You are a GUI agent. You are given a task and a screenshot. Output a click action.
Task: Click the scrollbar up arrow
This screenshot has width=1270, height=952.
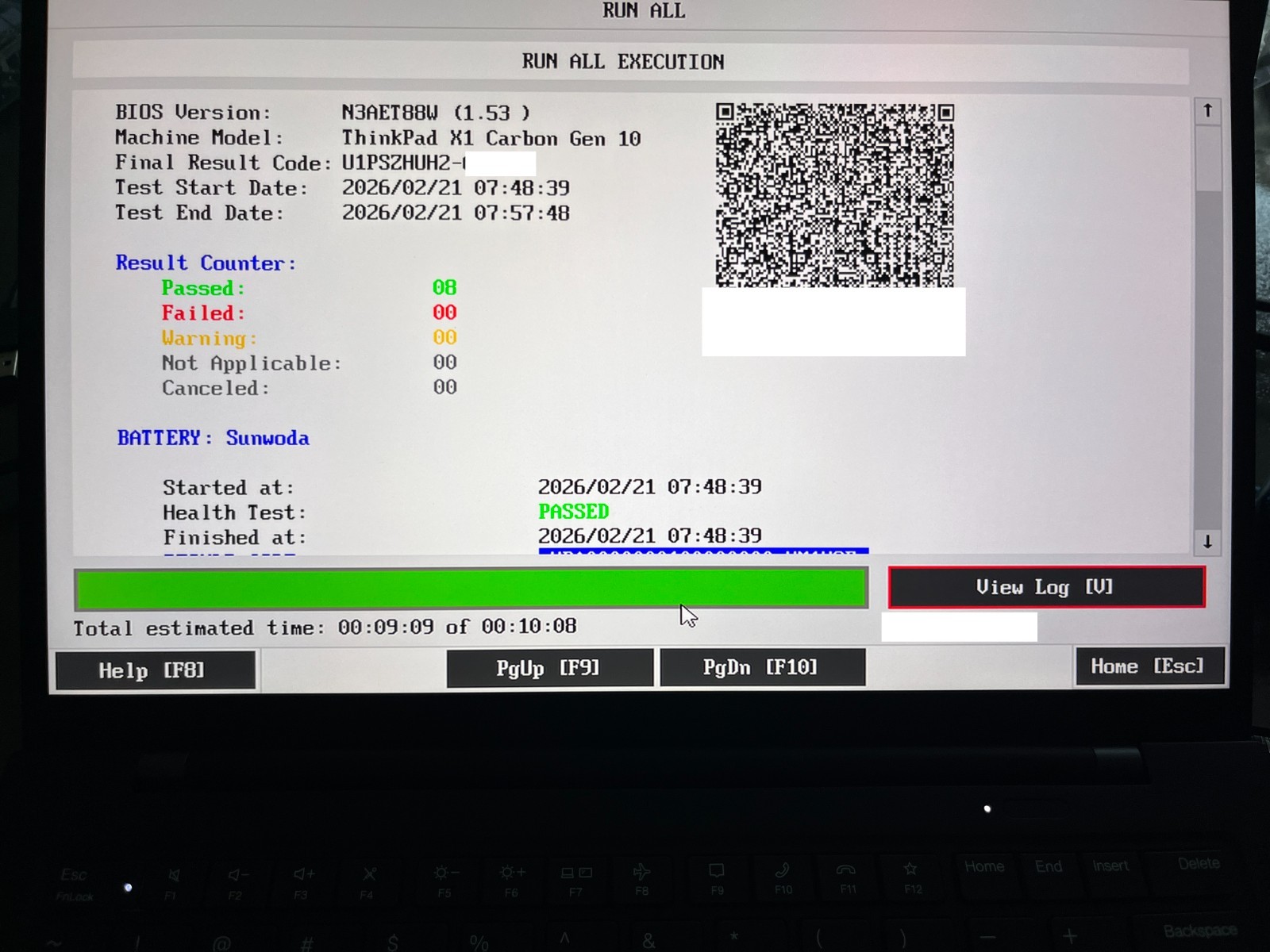[x=1207, y=110]
